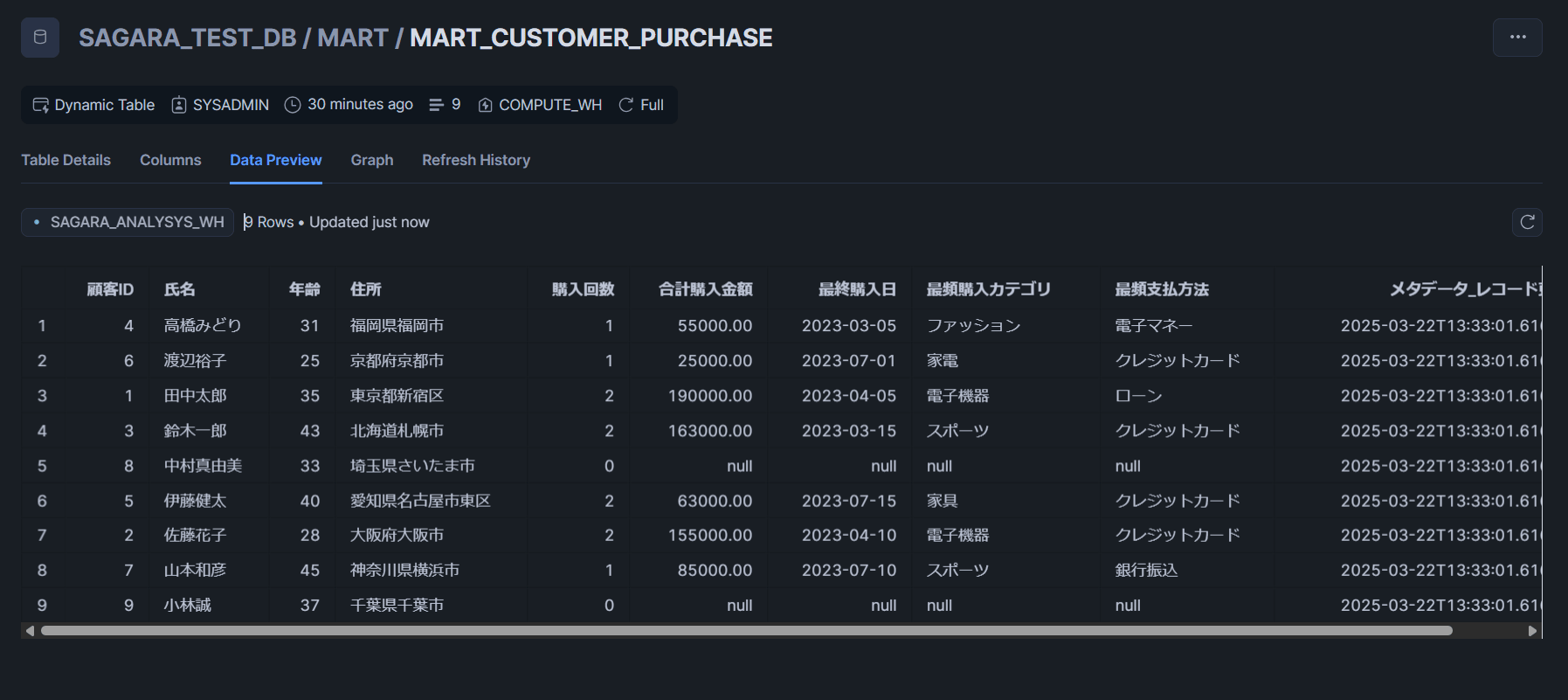1568x700 pixels.
Task: Click the address cell 大阪府大阪市
Action: 397,535
